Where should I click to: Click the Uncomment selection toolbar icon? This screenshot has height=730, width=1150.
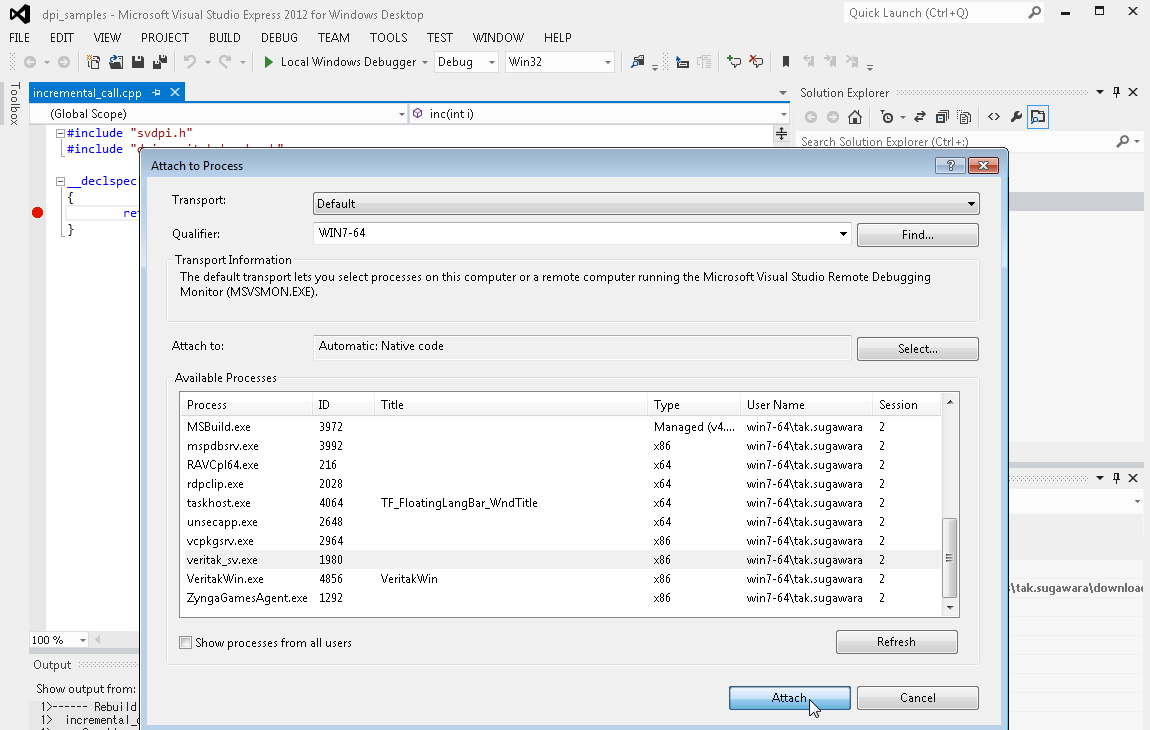coord(756,62)
